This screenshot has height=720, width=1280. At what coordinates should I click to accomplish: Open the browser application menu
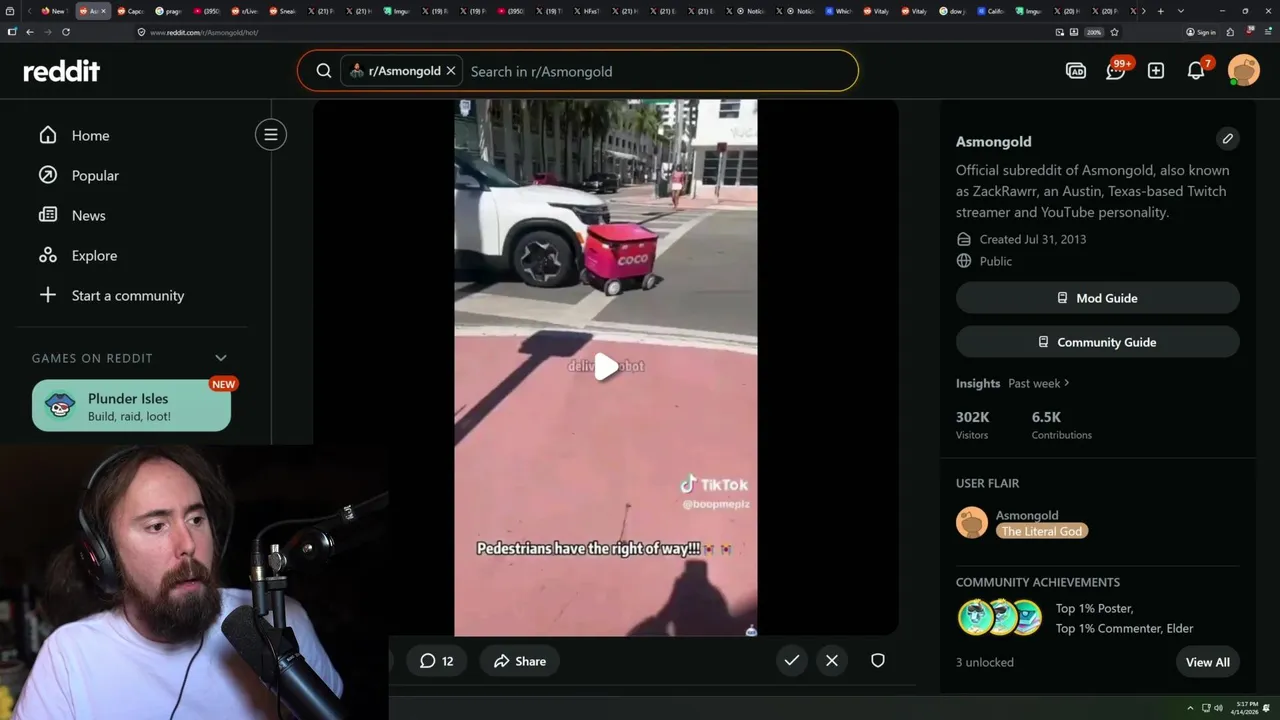[x=1268, y=32]
